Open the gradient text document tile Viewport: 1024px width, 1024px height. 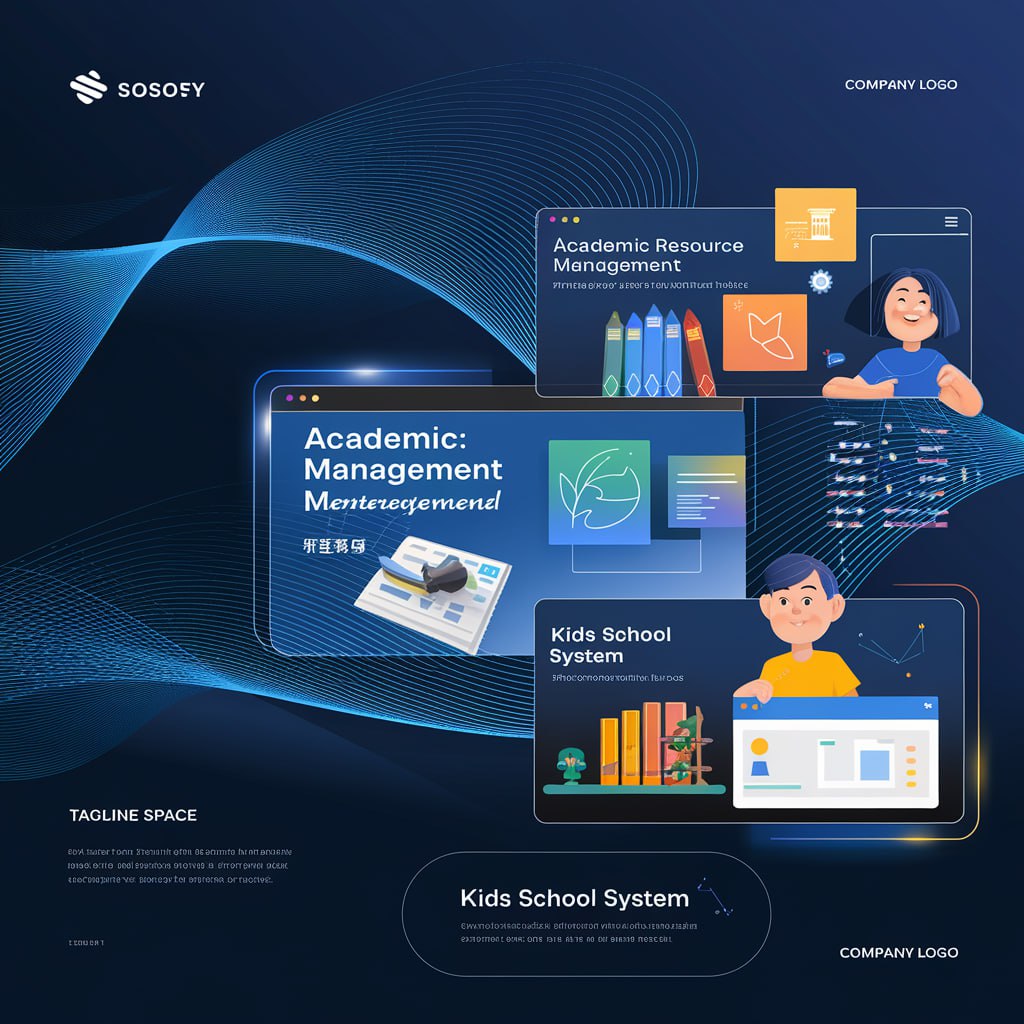(706, 490)
